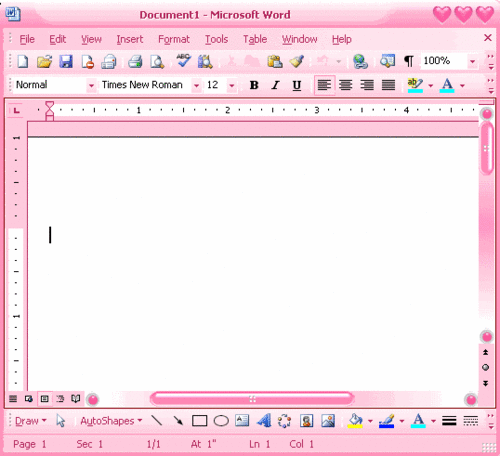Apply the highlight color swatch
500x456 pixels.
[415, 85]
